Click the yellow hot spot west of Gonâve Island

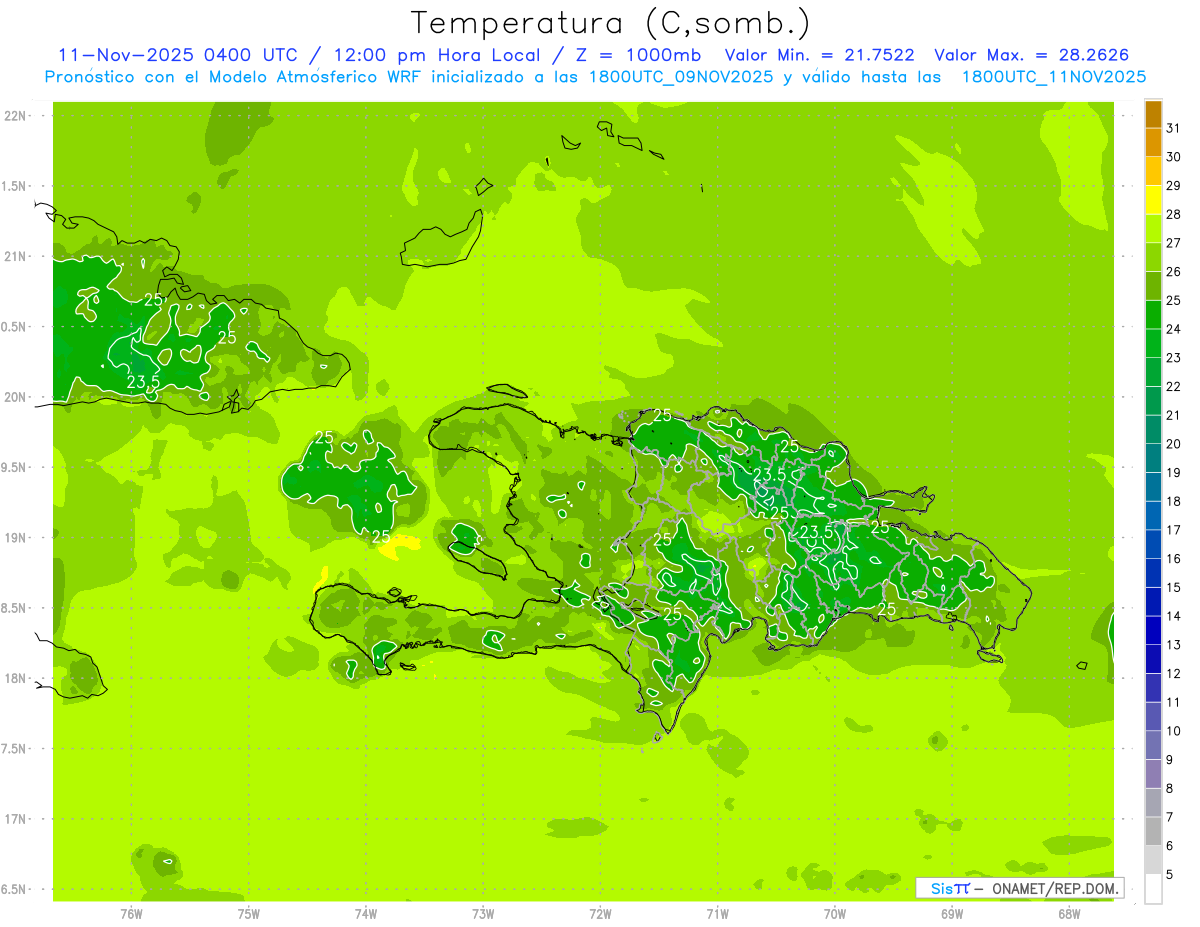click(403, 545)
